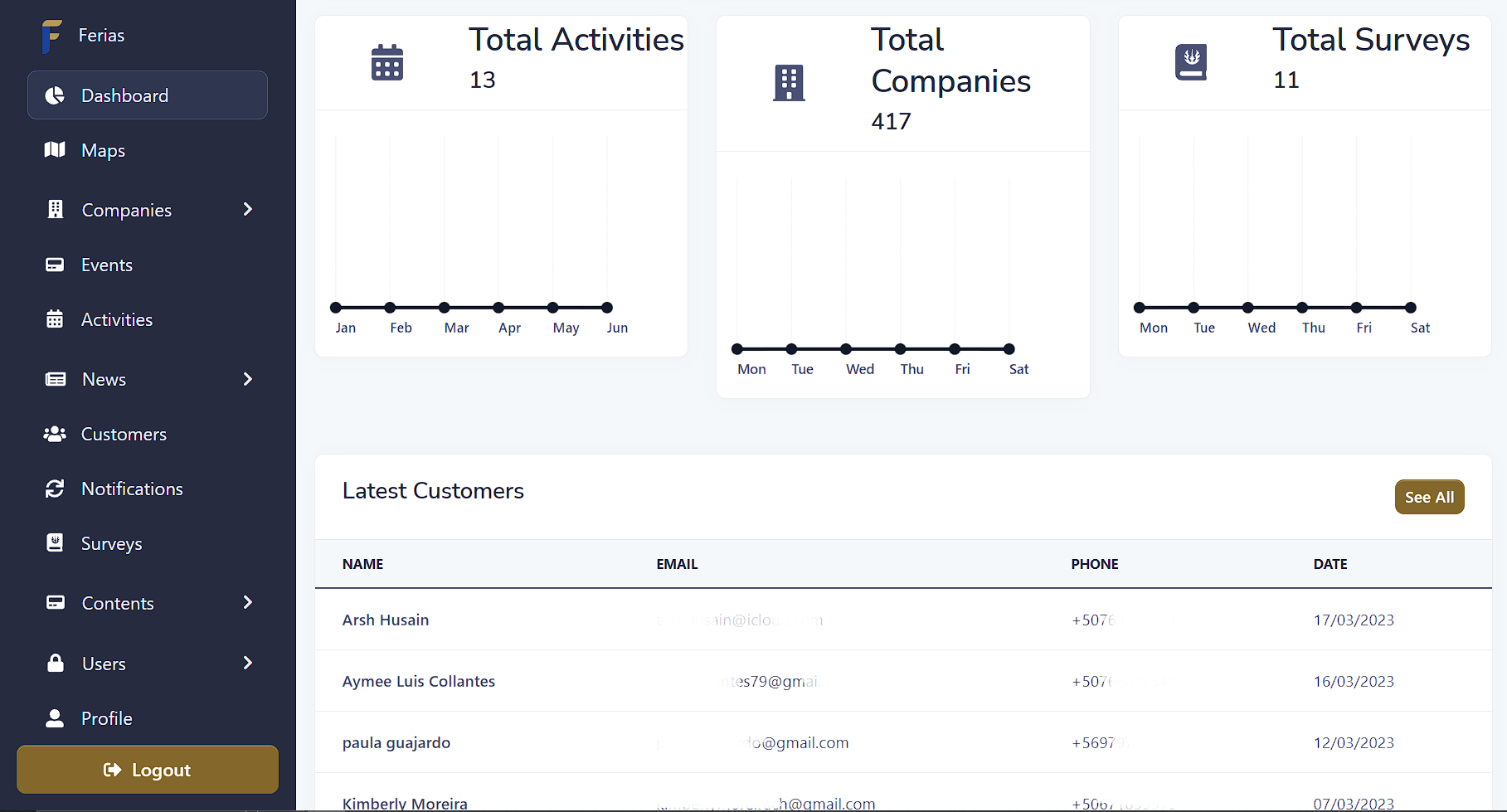The height and width of the screenshot is (812, 1507).
Task: Expand the Users submenu arrow
Action: 247,663
